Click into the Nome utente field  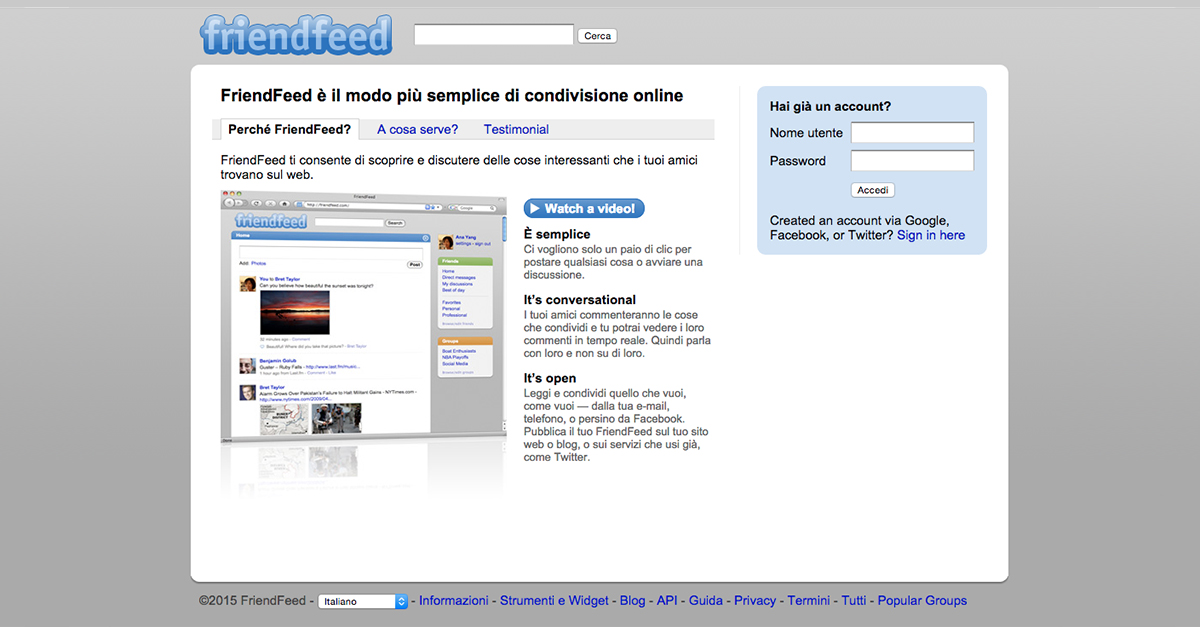(912, 133)
